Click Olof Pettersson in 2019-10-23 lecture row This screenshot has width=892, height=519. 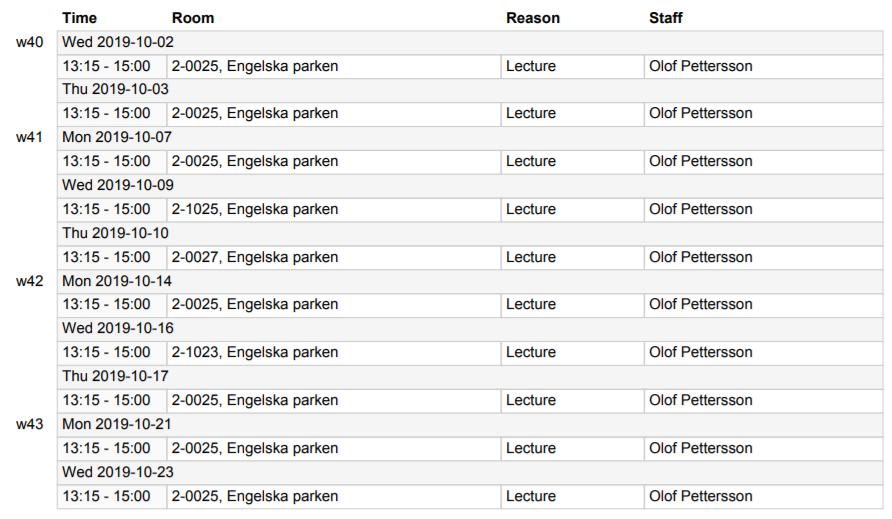pyautogui.click(x=700, y=496)
